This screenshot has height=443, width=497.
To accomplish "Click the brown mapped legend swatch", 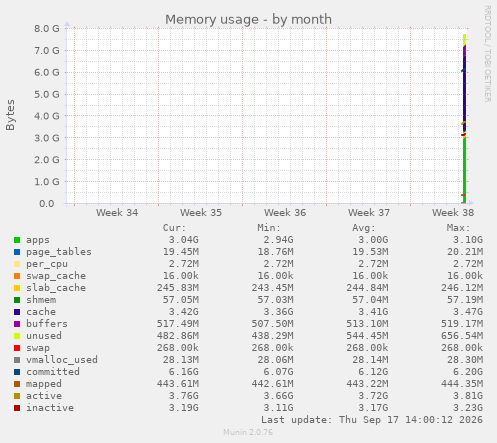I will (17, 384).
